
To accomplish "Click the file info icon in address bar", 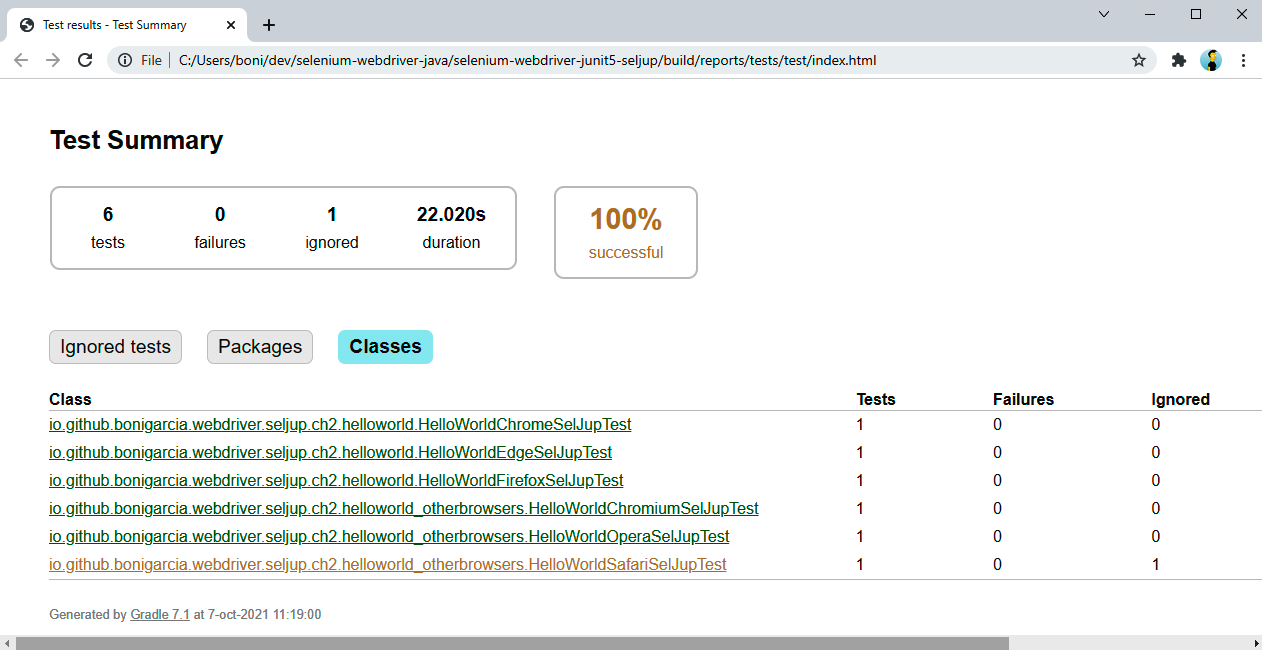I will 126,60.
